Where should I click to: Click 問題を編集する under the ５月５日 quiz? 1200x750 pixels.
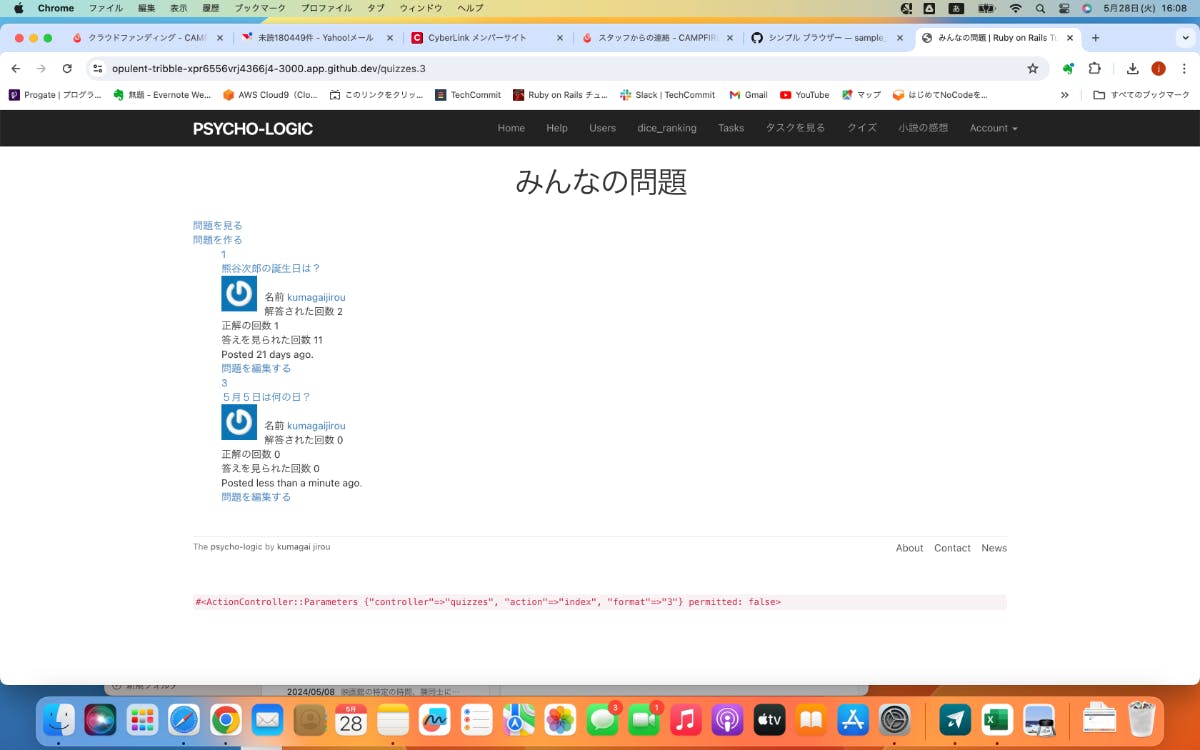(x=256, y=497)
